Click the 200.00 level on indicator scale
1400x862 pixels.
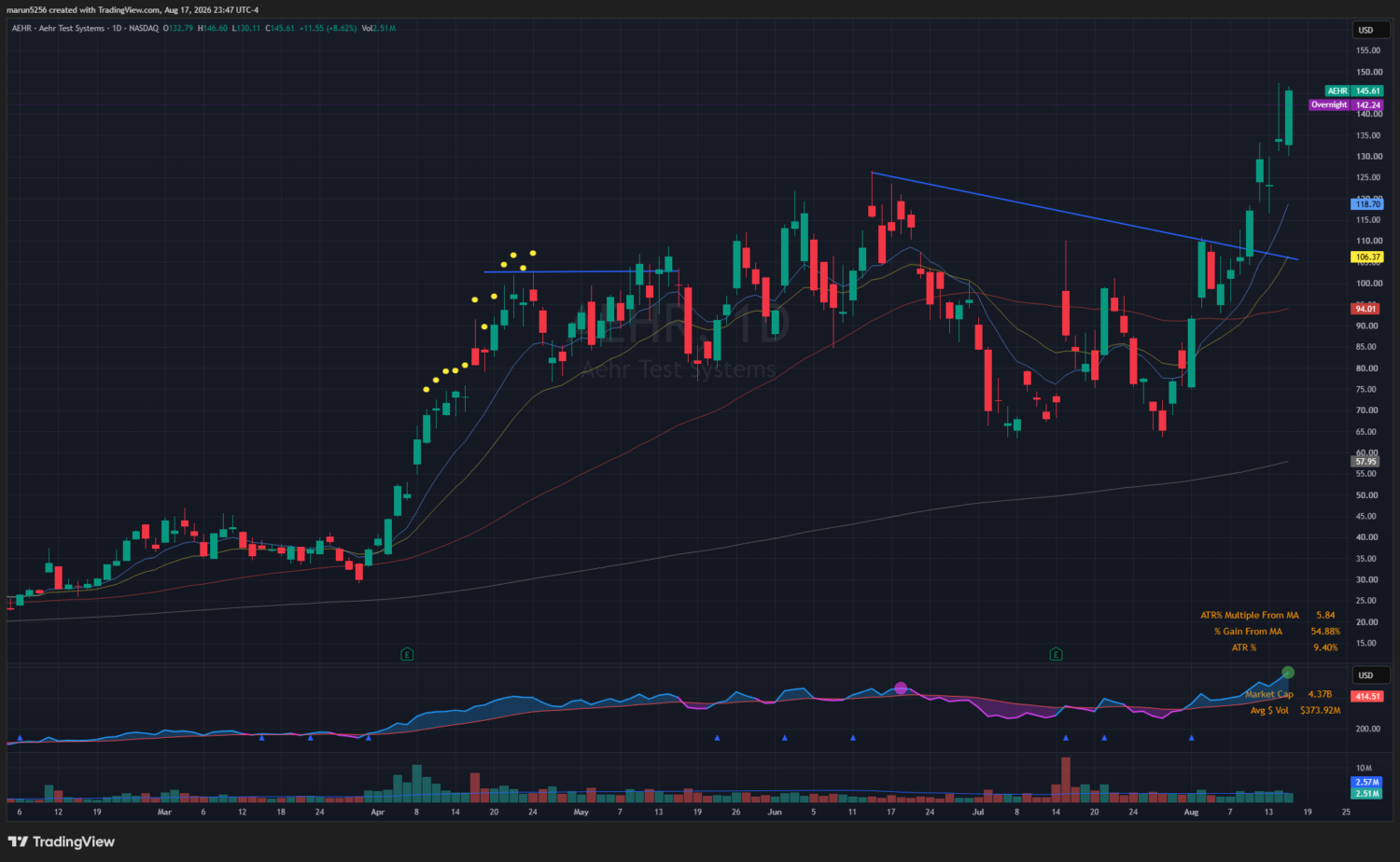(x=1369, y=729)
